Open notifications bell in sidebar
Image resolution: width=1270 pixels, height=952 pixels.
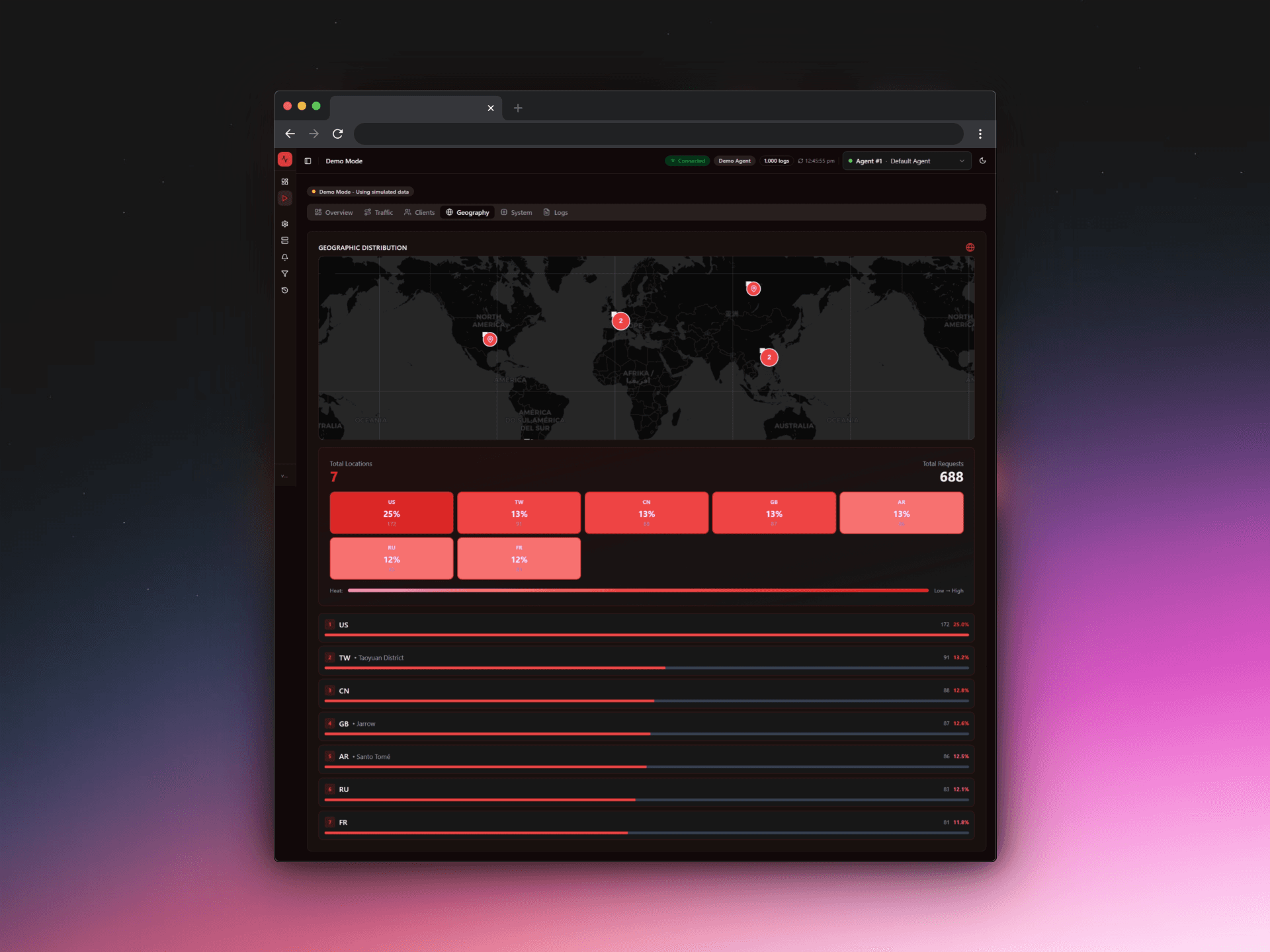pos(284,257)
